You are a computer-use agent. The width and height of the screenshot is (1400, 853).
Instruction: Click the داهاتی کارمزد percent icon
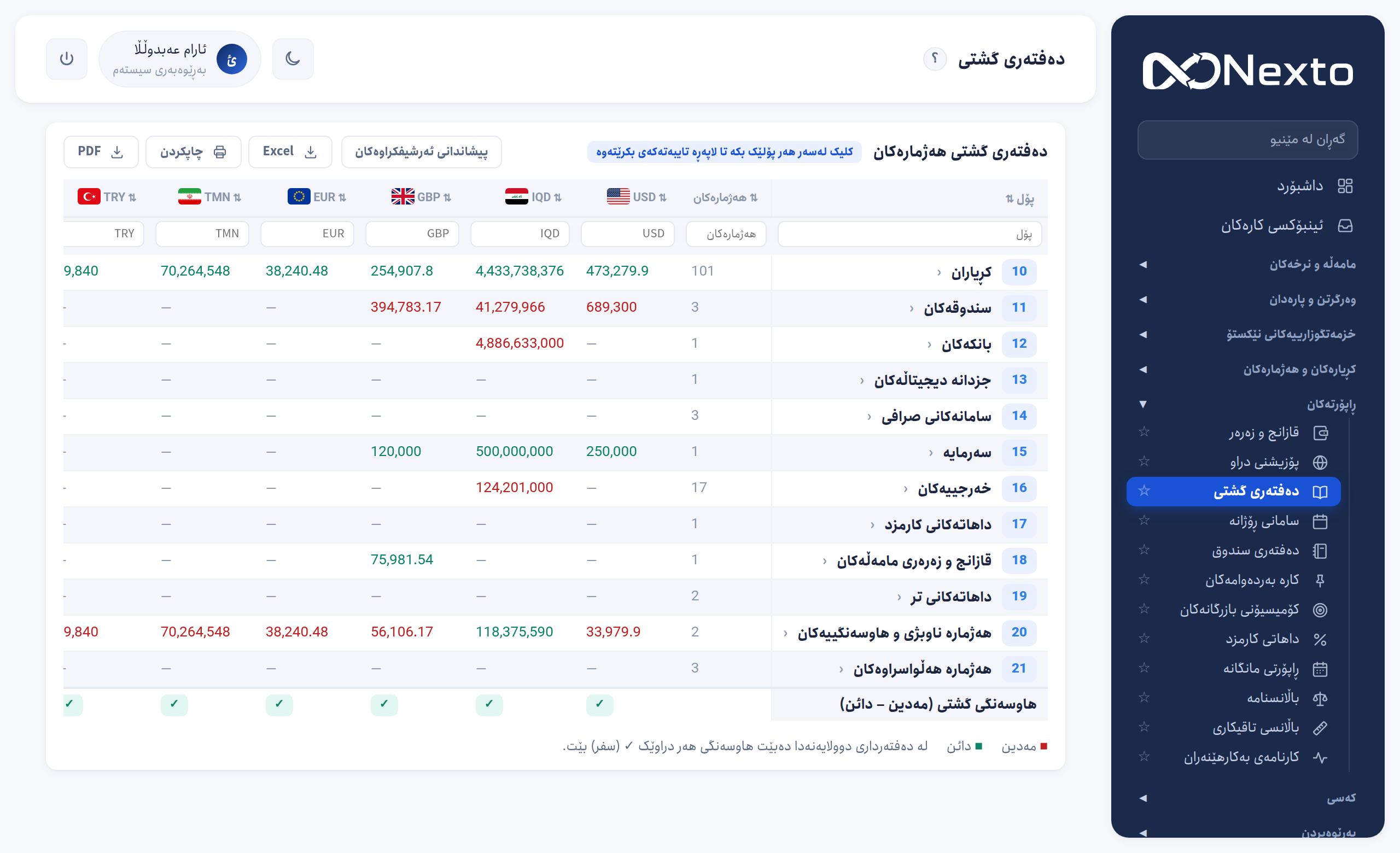(1320, 639)
